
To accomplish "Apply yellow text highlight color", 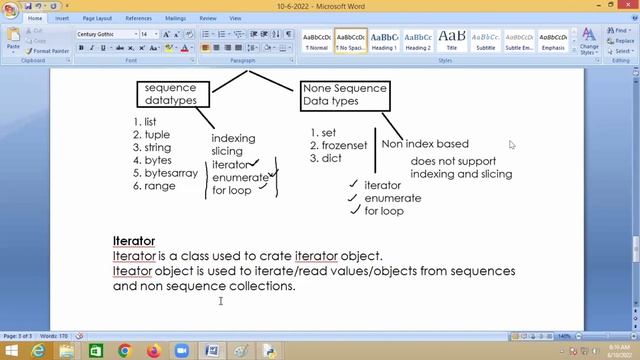I will [168, 48].
